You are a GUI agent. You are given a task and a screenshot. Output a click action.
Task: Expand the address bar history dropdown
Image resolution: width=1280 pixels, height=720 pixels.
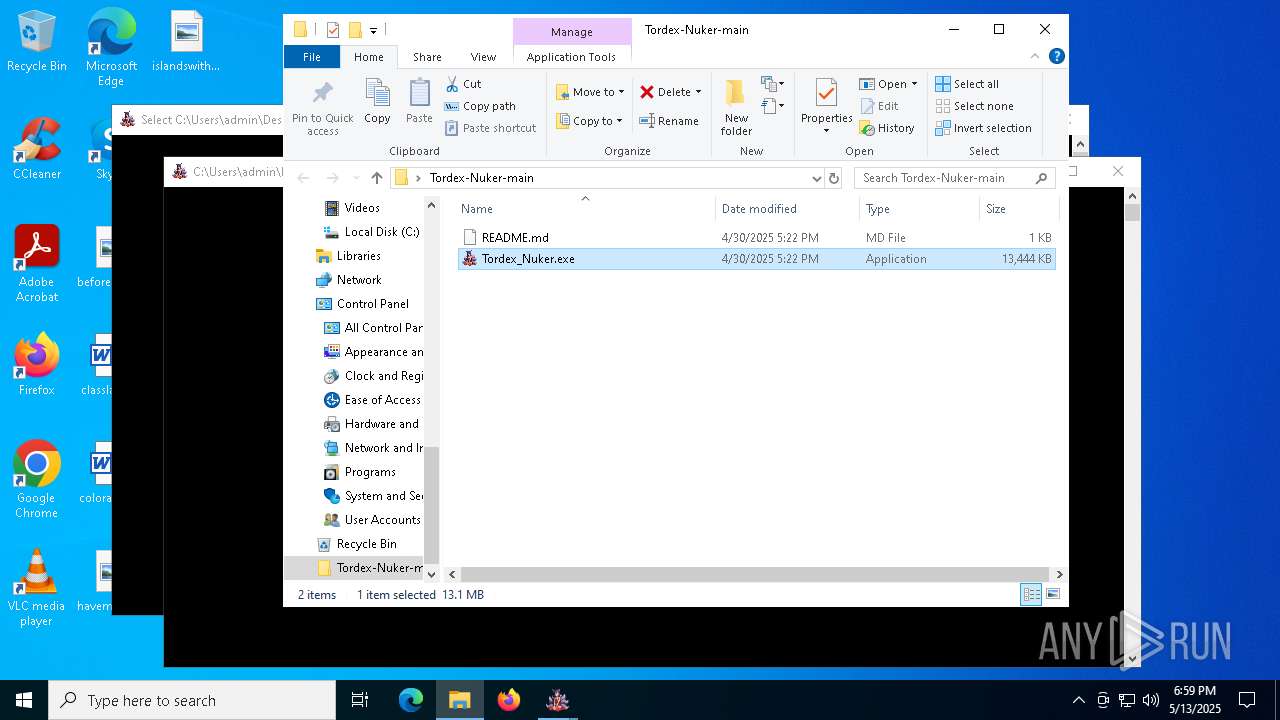tap(816, 178)
